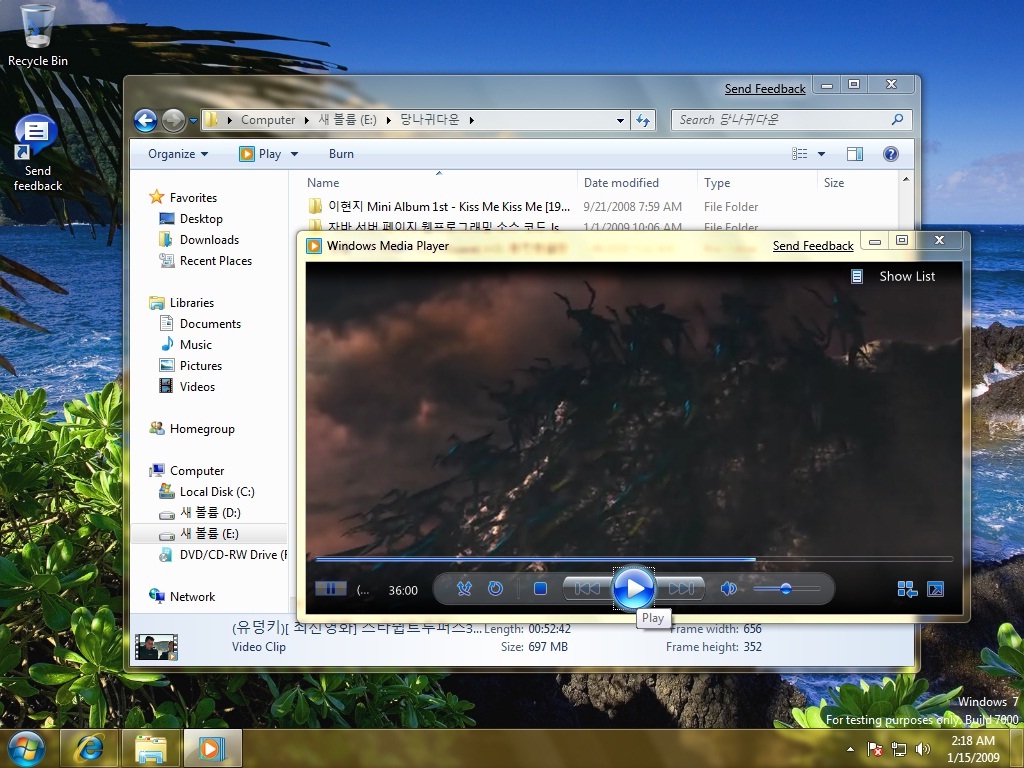
Task: Expand the Play button dropdown arrow
Action: pyautogui.click(x=295, y=154)
